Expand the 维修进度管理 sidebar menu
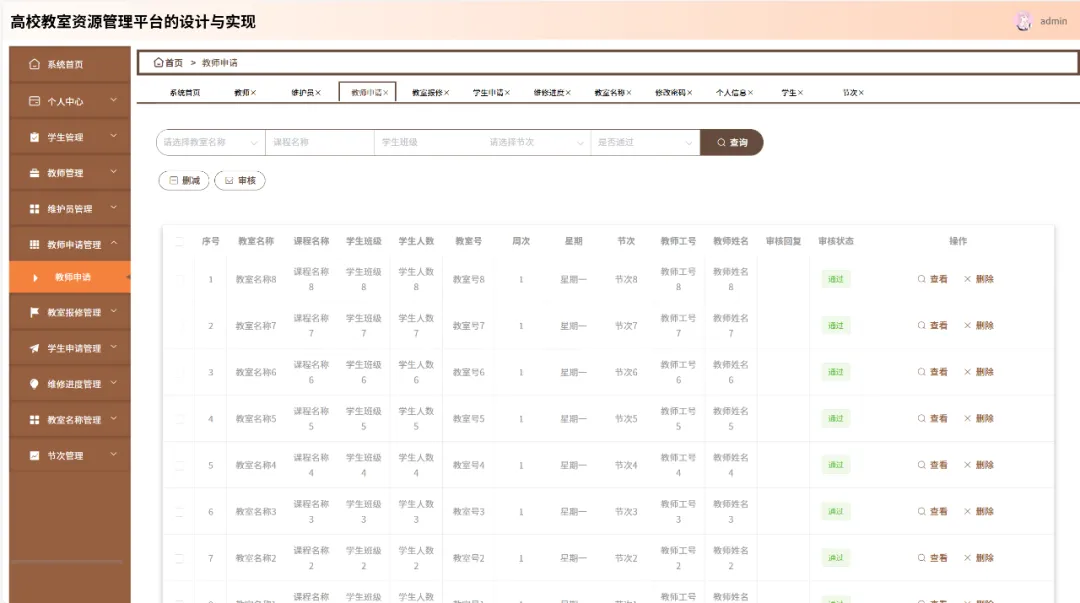Viewport: 1080px width, 603px height. [x=70, y=384]
